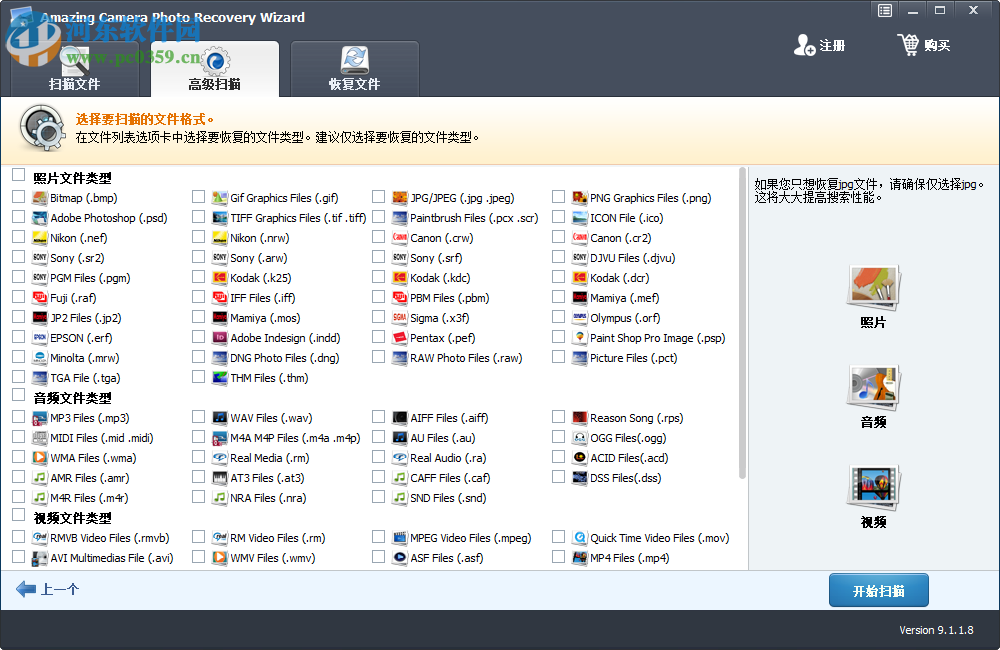Click the Kodak (.k25) file type icon
This screenshot has height=650, width=1000.
tap(222, 277)
